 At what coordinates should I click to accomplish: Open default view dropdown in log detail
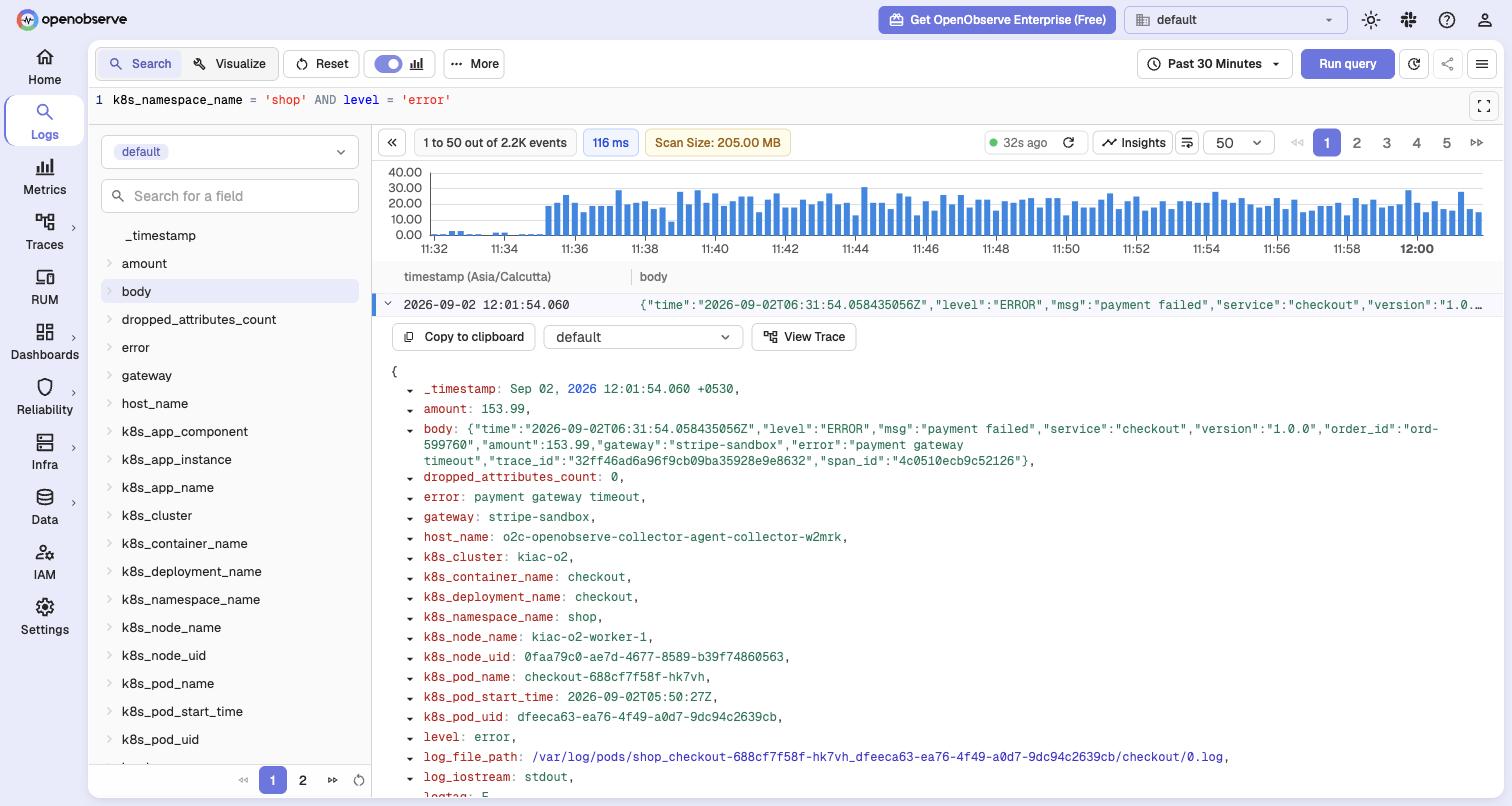[x=643, y=337]
